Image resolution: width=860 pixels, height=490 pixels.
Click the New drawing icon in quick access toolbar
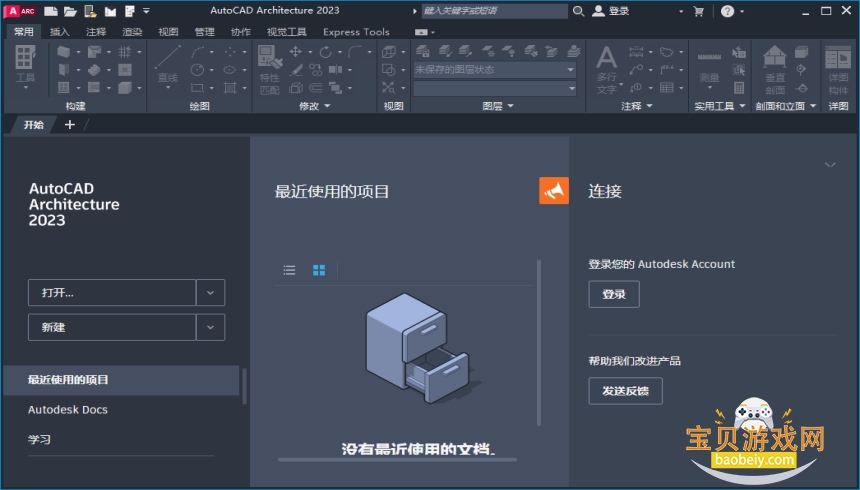(x=50, y=11)
